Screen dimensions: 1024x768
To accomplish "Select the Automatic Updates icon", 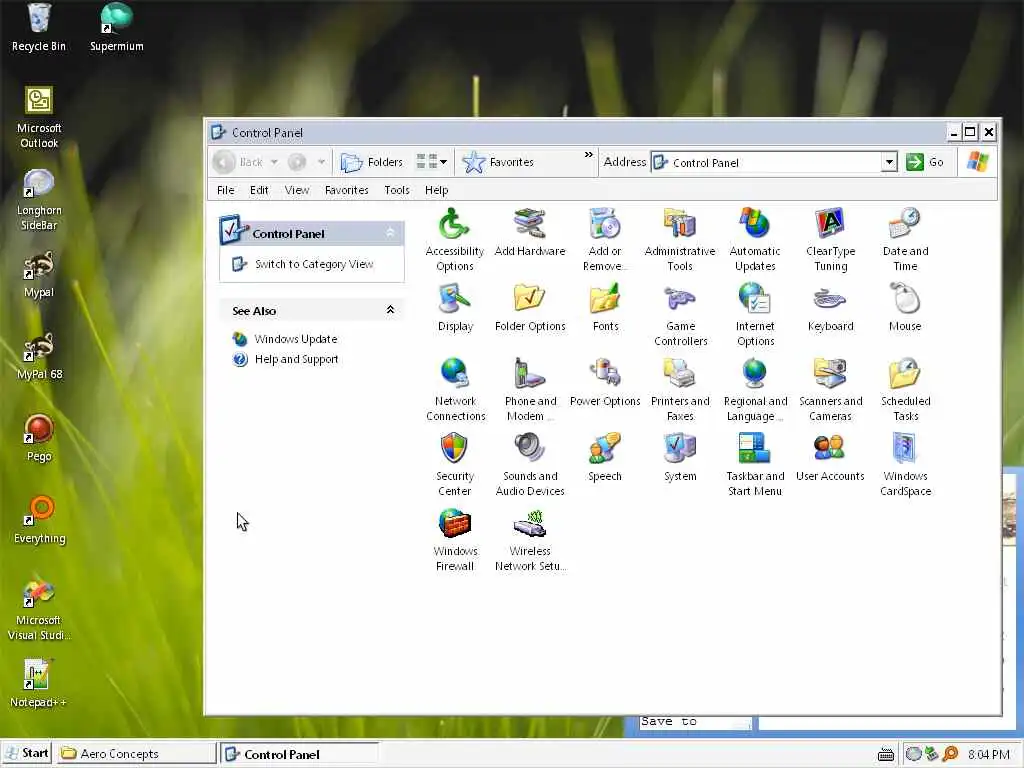I will [x=755, y=240].
